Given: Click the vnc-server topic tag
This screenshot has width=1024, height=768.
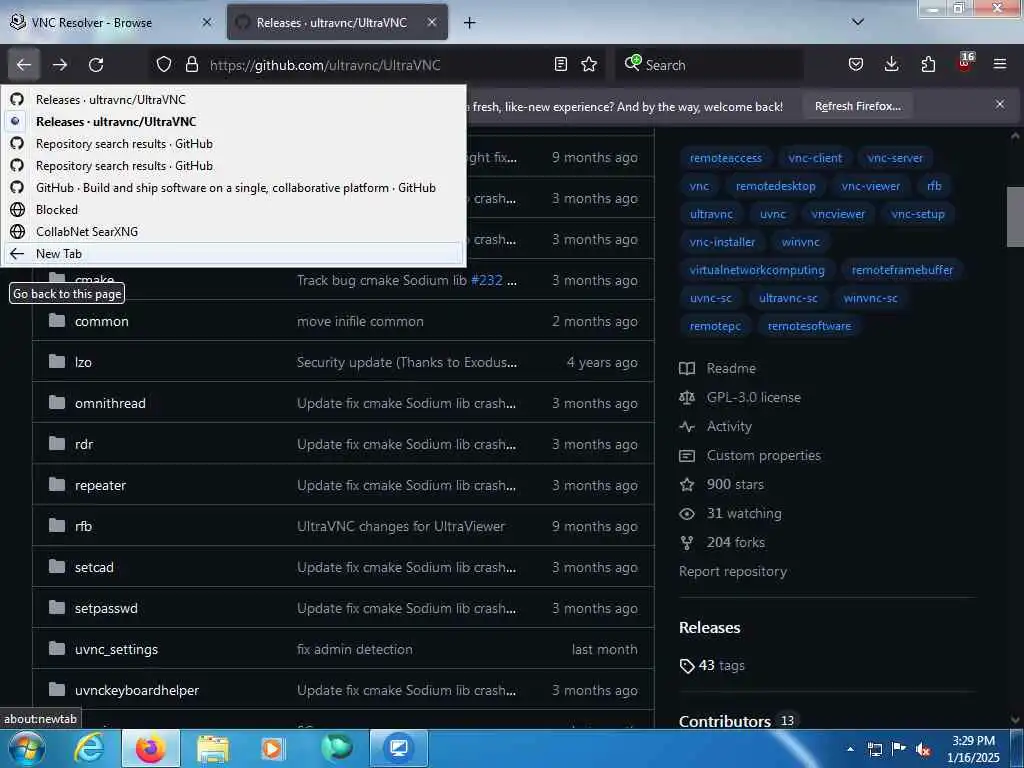Looking at the screenshot, I should 895,158.
